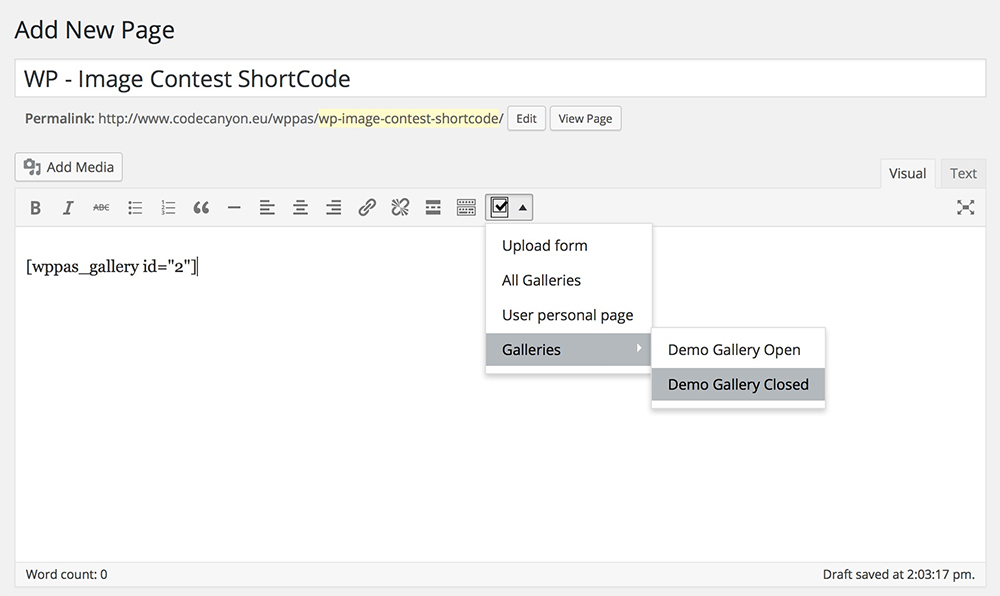Click Edit next to the permalink

pyautogui.click(x=526, y=119)
